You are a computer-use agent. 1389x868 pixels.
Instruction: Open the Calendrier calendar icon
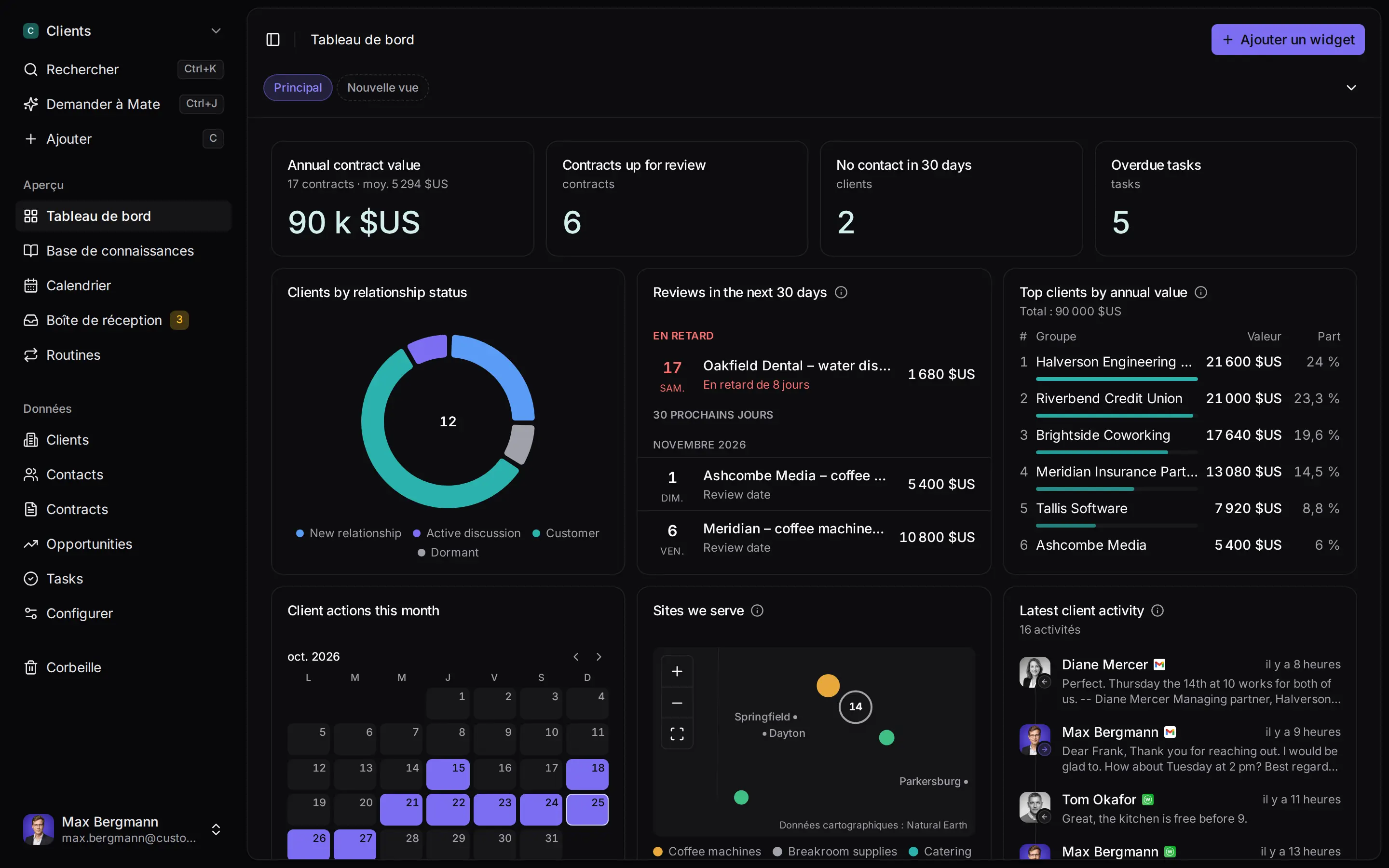click(30, 285)
